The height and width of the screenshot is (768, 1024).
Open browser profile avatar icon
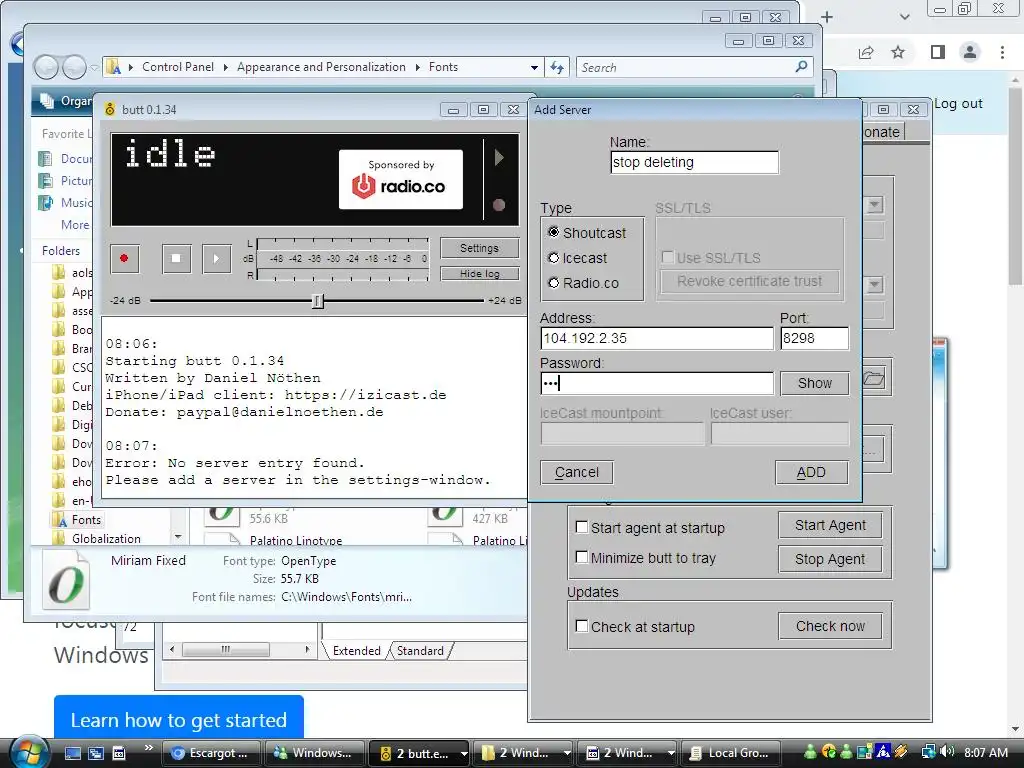pyautogui.click(x=970, y=52)
